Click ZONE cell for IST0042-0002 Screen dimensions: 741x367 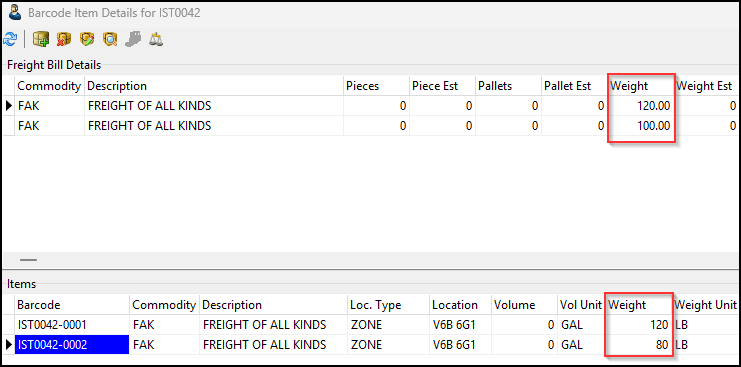coord(388,344)
